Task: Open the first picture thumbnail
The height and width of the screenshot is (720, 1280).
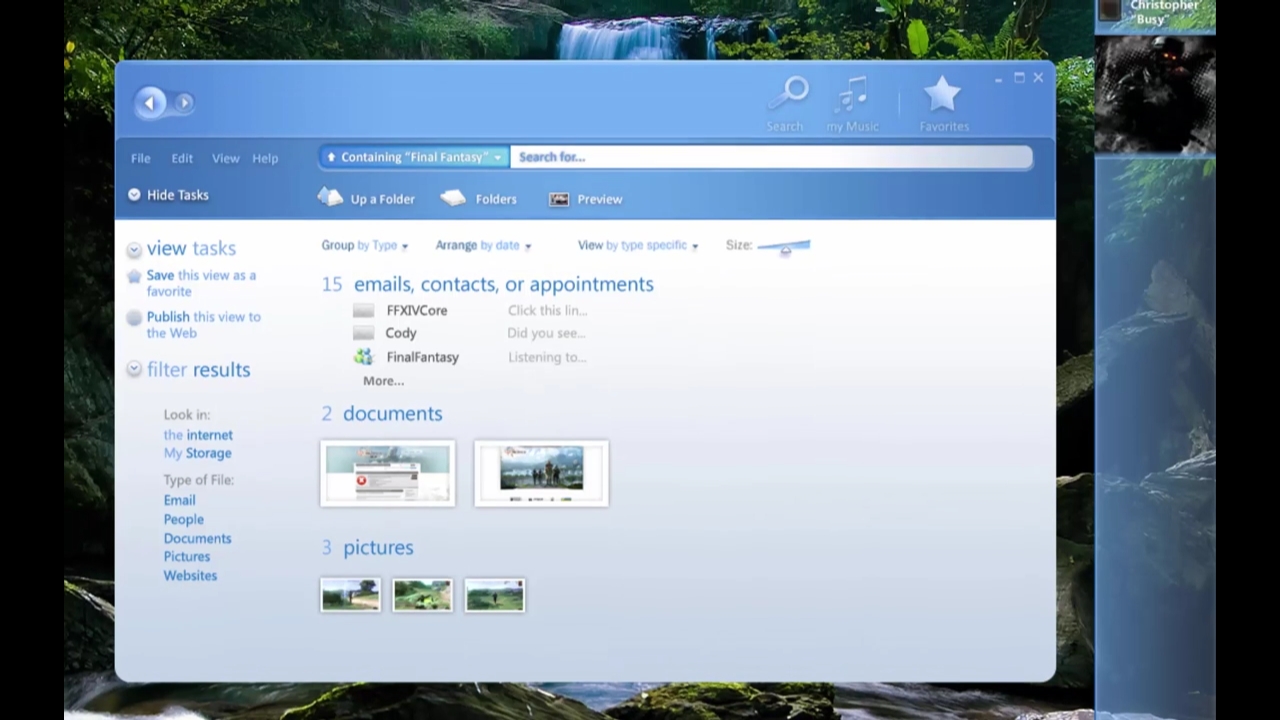Action: pyautogui.click(x=351, y=595)
